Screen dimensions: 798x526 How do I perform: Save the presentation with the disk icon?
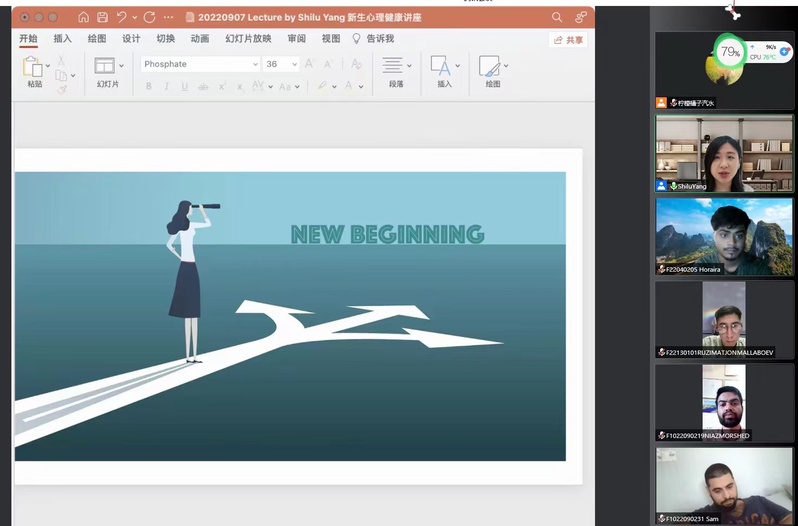(x=102, y=17)
